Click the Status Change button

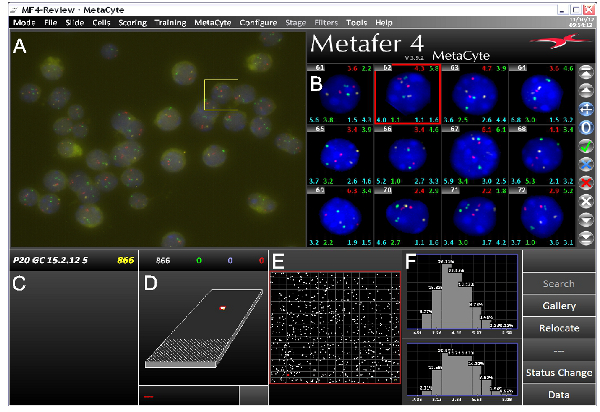click(x=558, y=372)
